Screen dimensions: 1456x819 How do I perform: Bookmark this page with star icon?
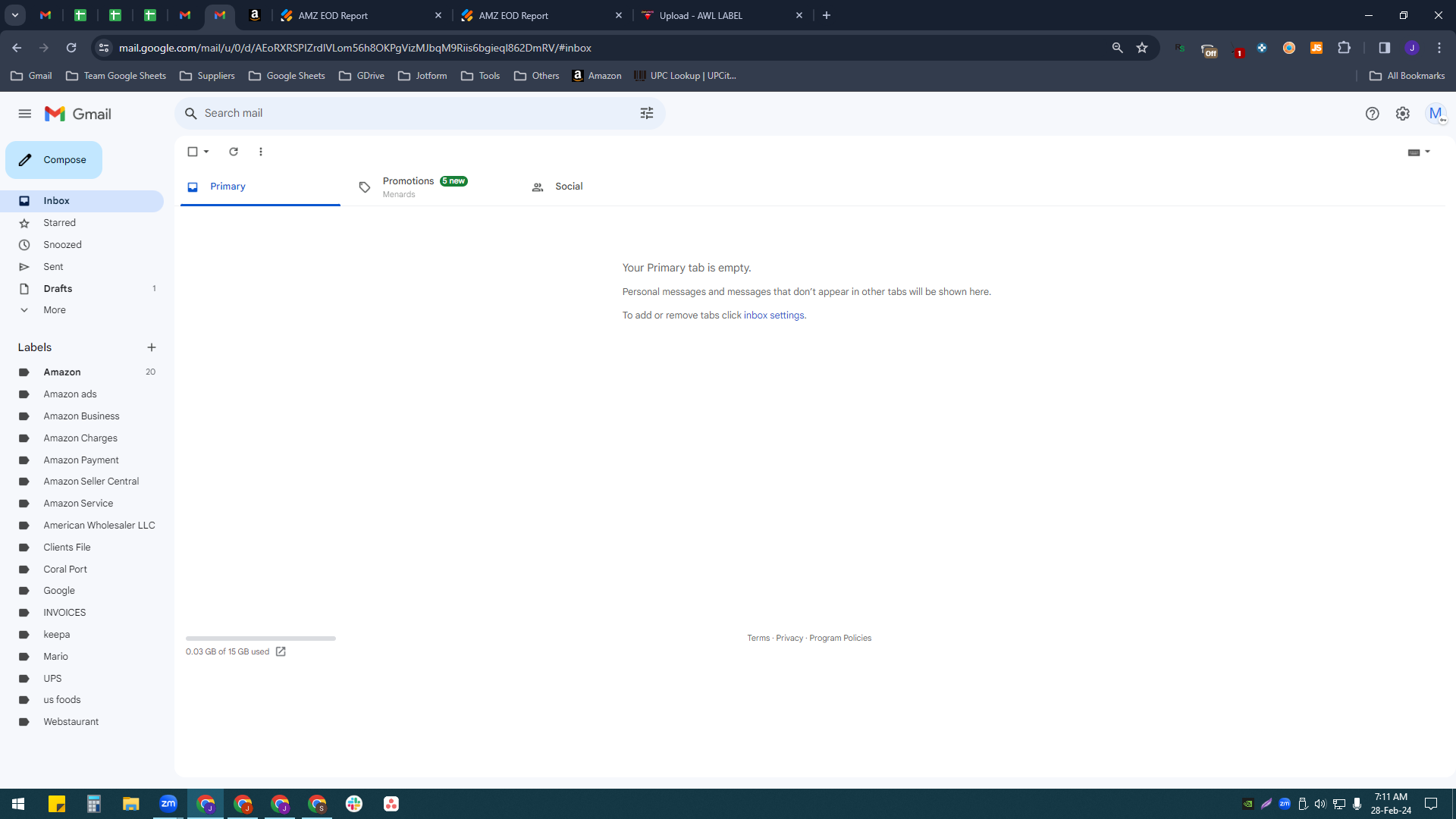(1142, 48)
